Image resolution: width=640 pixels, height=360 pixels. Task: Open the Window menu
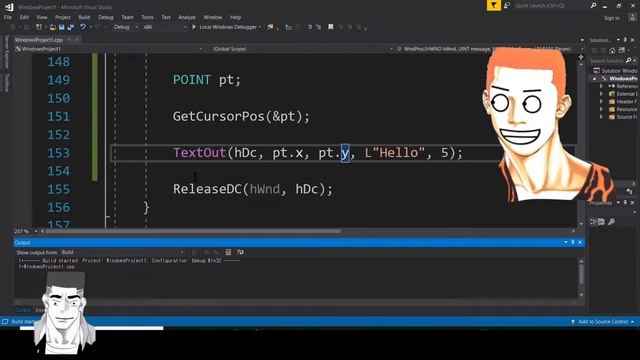point(213,17)
